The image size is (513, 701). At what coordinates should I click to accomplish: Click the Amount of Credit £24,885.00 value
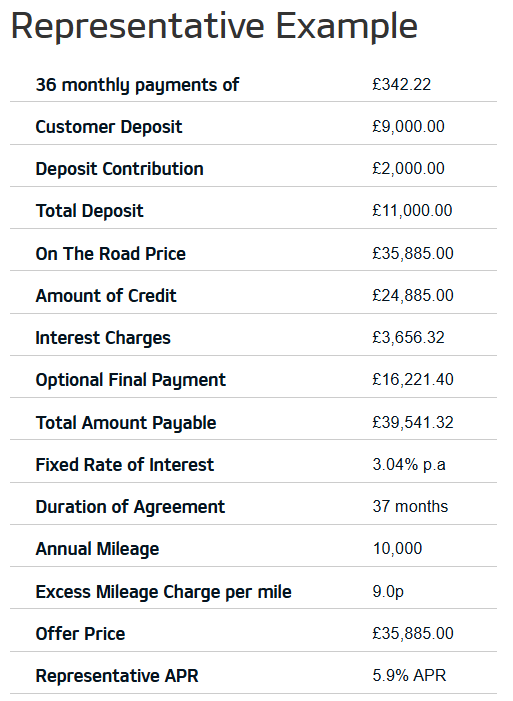click(x=413, y=296)
